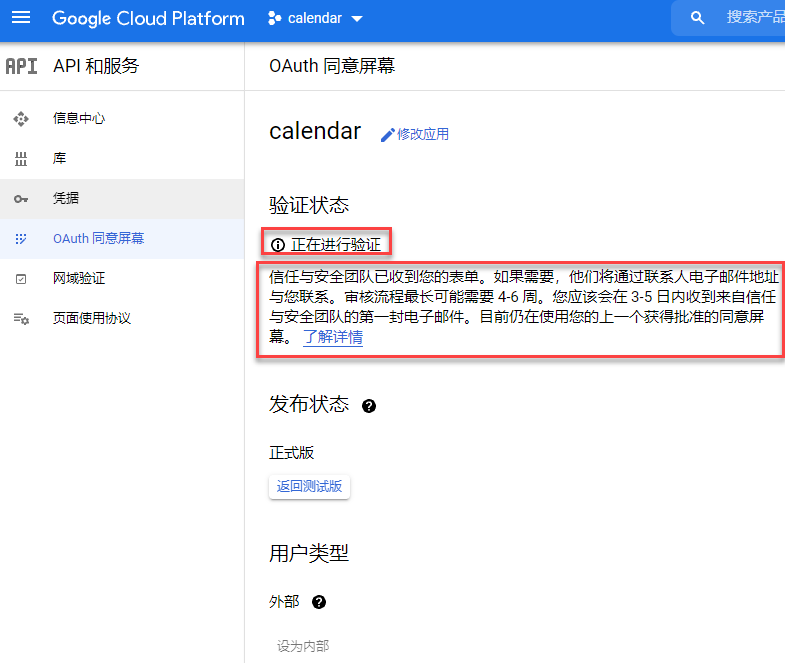Open the 了解详情 link
Image resolution: width=785 pixels, height=663 pixels.
333,337
